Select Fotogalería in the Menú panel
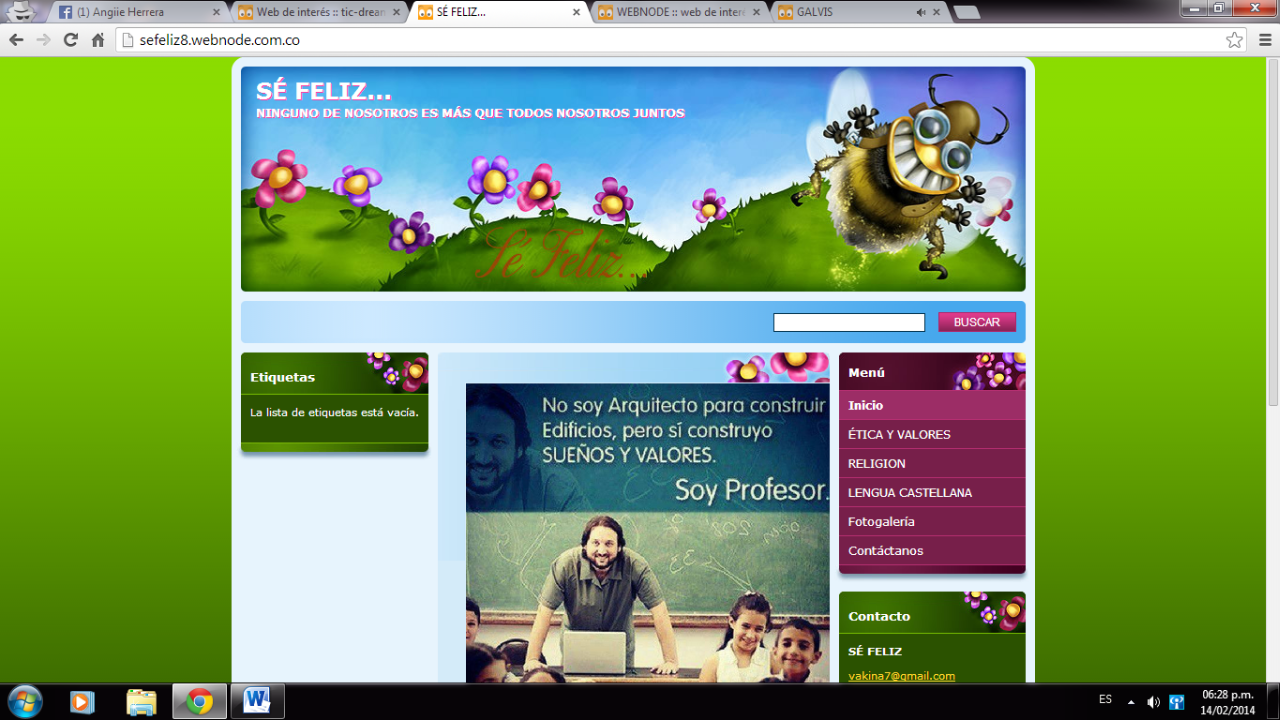The image size is (1280, 720). coord(881,521)
